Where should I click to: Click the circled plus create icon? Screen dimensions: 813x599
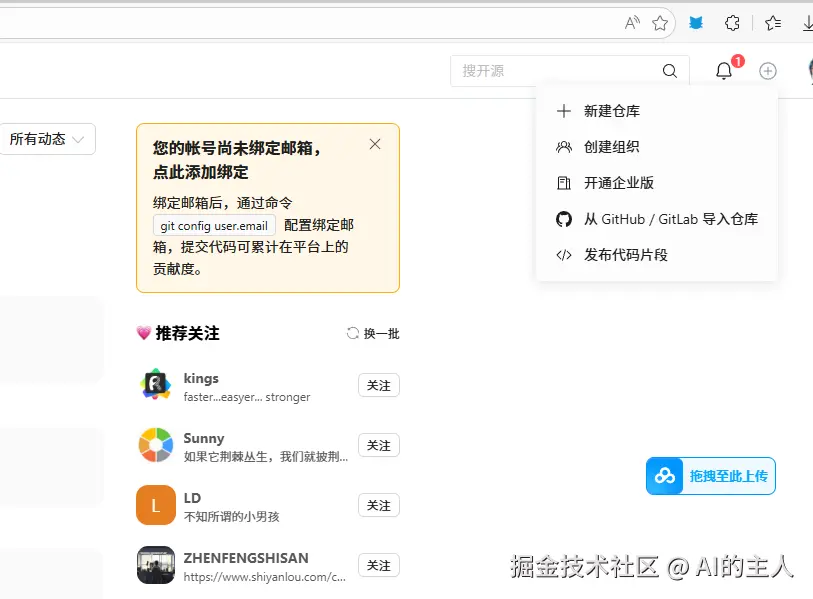[x=768, y=71]
